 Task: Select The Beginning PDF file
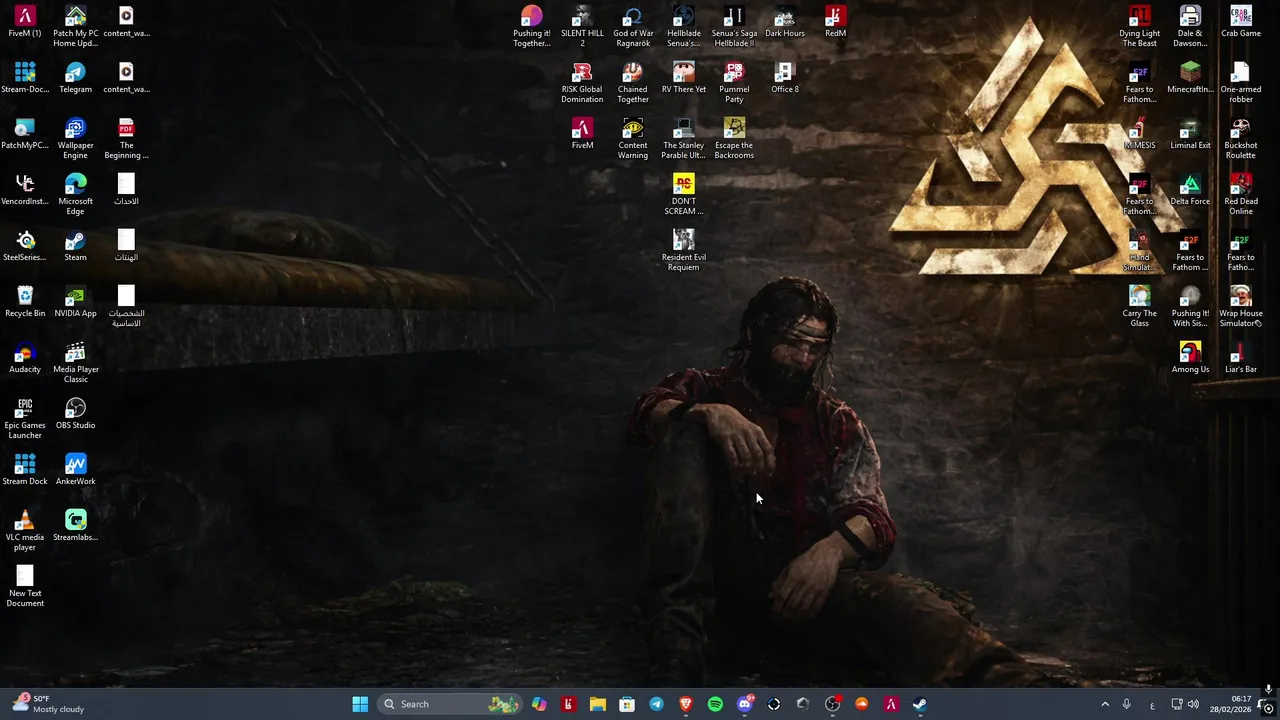[126, 140]
